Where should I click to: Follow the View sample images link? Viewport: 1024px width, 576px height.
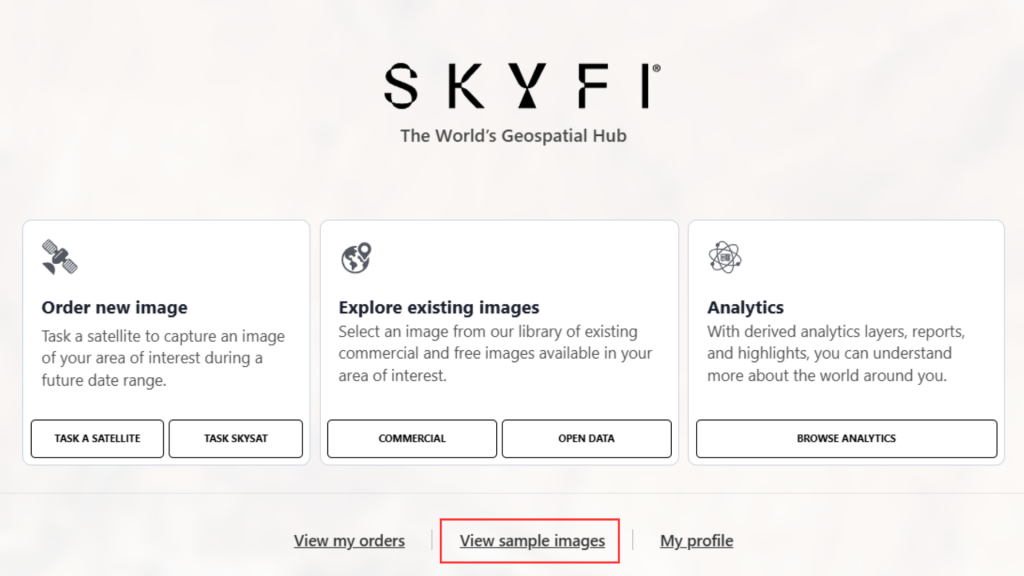point(532,541)
